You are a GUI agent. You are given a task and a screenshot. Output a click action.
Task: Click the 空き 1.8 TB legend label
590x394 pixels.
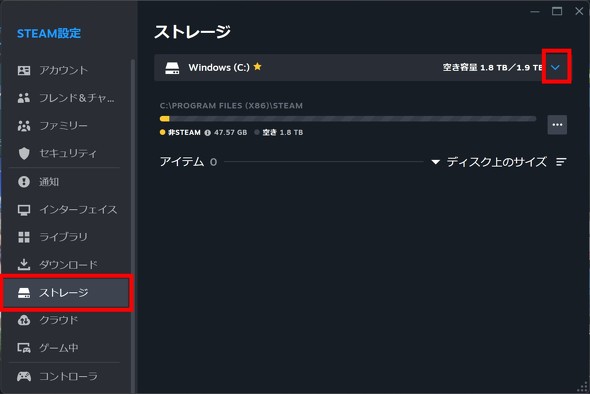283,132
